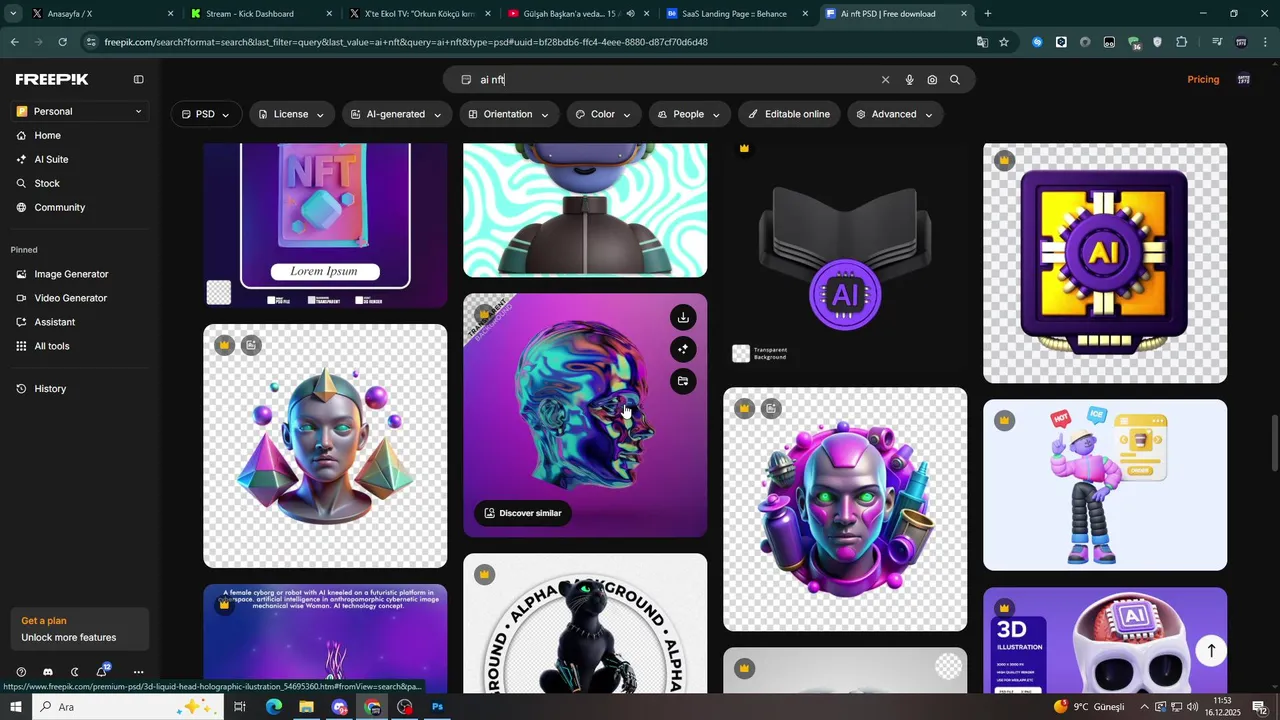Image resolution: width=1280 pixels, height=720 pixels.
Task: Open the AI-generated filter dropdown
Action: click(x=396, y=114)
